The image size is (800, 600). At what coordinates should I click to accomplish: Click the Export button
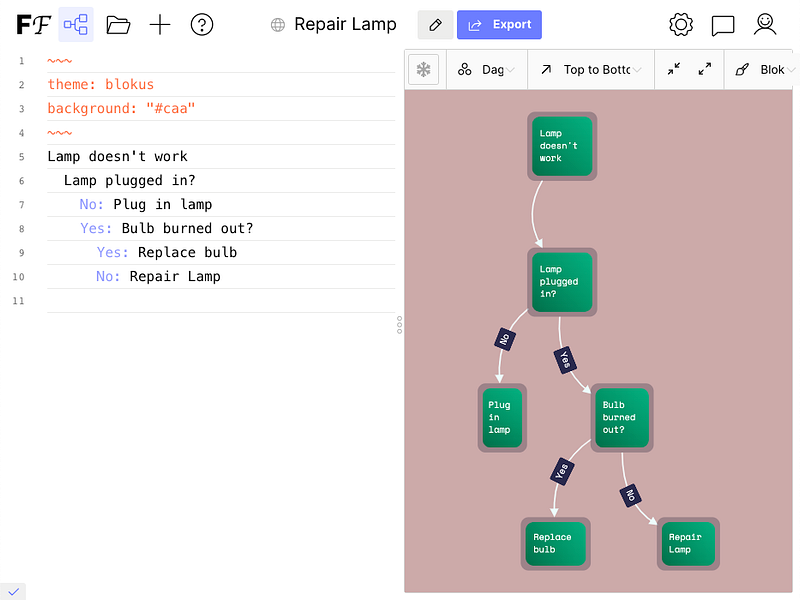coord(499,24)
